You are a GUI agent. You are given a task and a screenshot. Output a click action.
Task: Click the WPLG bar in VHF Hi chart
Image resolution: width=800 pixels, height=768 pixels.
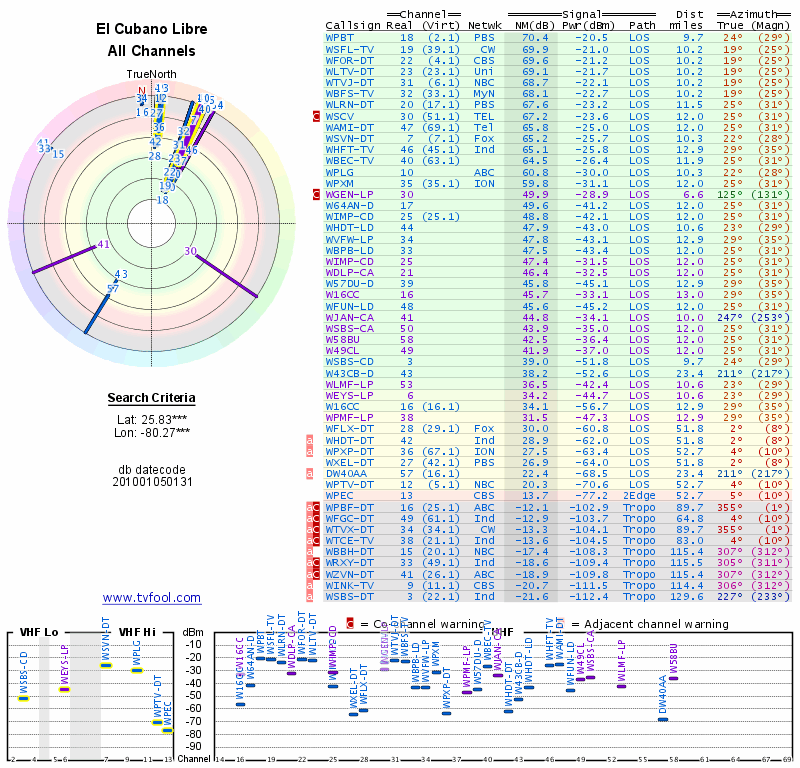(x=137, y=670)
